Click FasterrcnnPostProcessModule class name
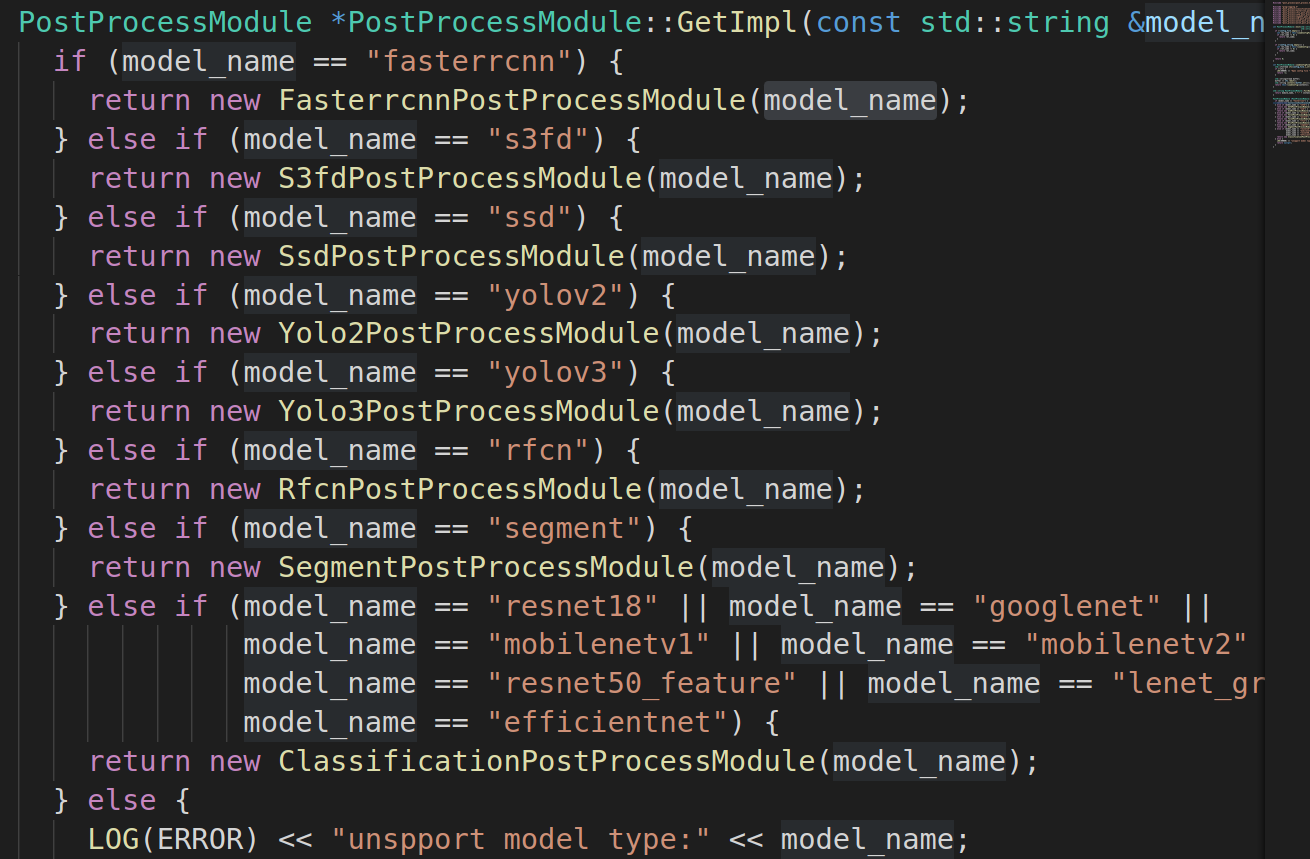The image size is (1310, 859). (x=521, y=100)
